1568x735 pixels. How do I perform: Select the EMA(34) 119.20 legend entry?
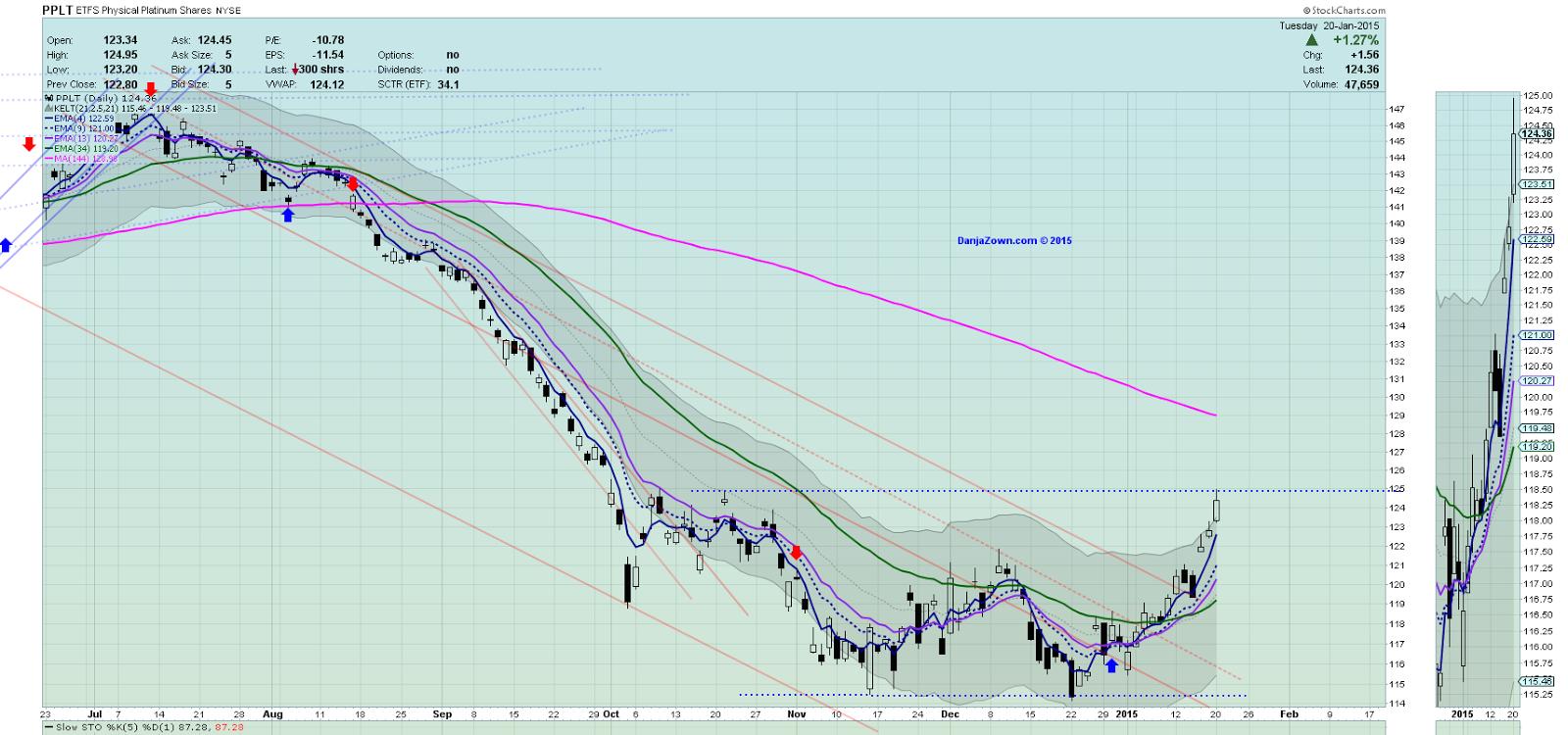[86, 149]
